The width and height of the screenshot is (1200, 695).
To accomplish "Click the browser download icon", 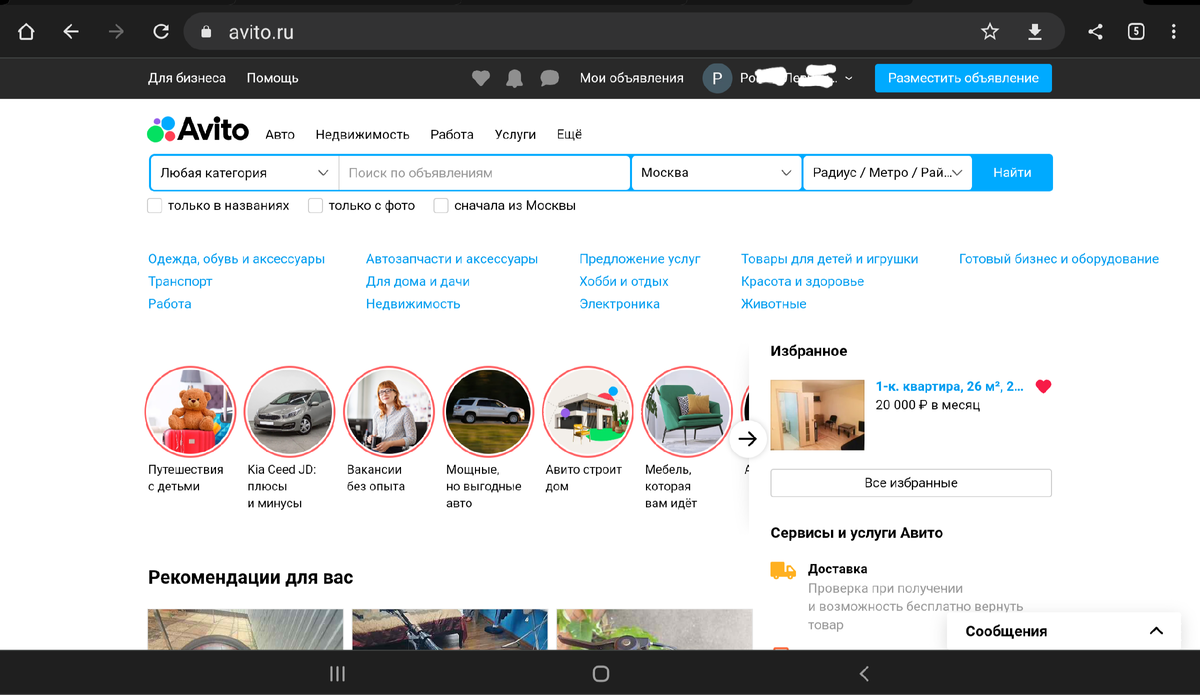I will click(1035, 32).
